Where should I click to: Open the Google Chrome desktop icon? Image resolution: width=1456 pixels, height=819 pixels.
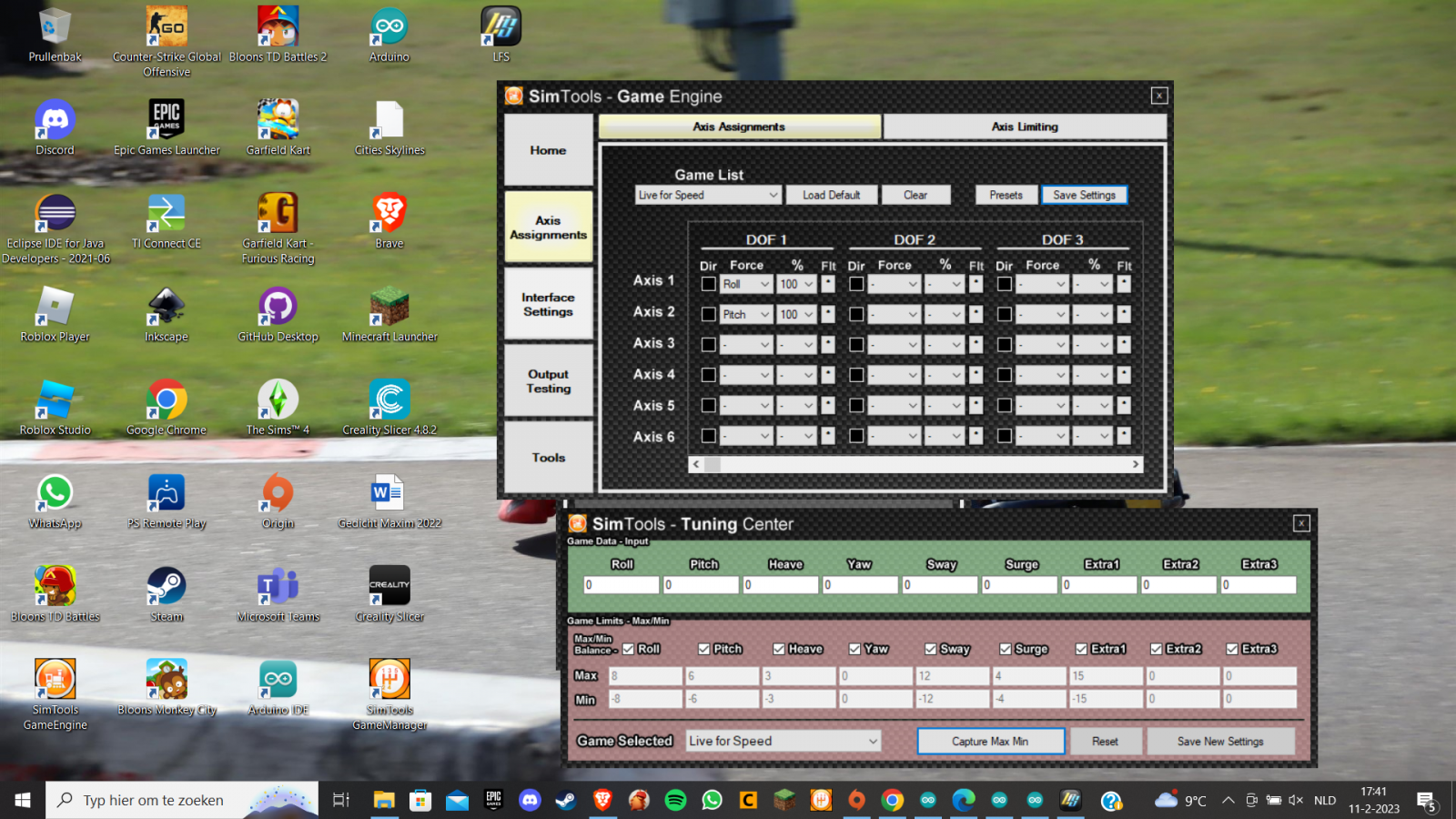167,408
